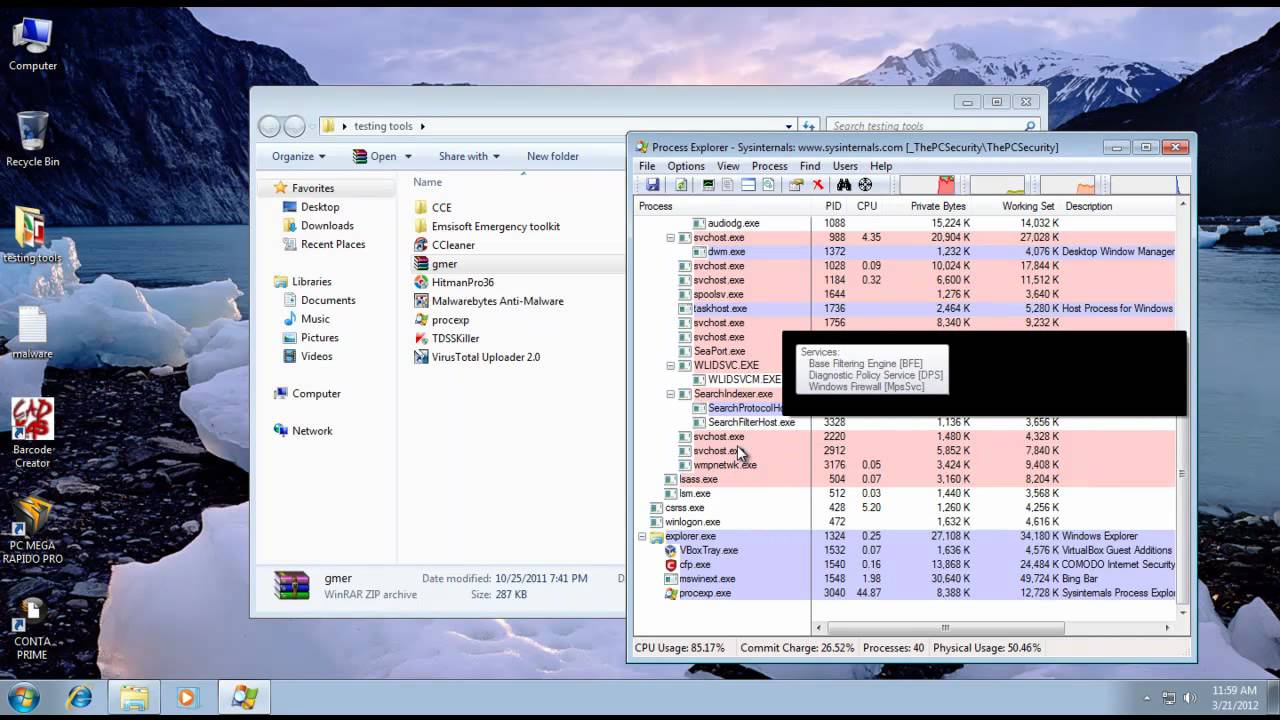Open Barcode Creator desktop icon
The image size is (1280, 720).
click(32, 433)
